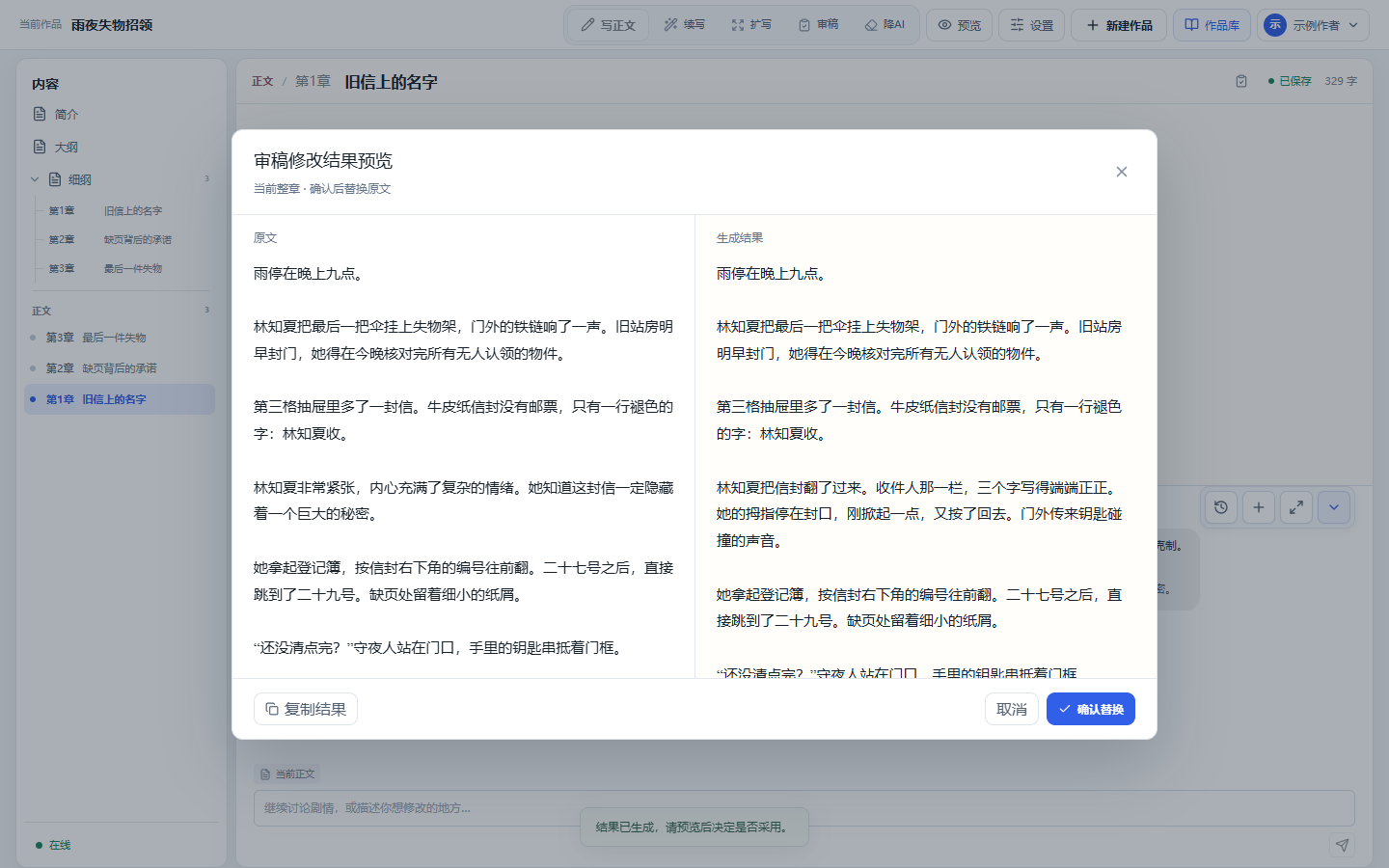The width and height of the screenshot is (1389, 868).
Task: Cancel with the 取消 button
Action: (x=1012, y=709)
